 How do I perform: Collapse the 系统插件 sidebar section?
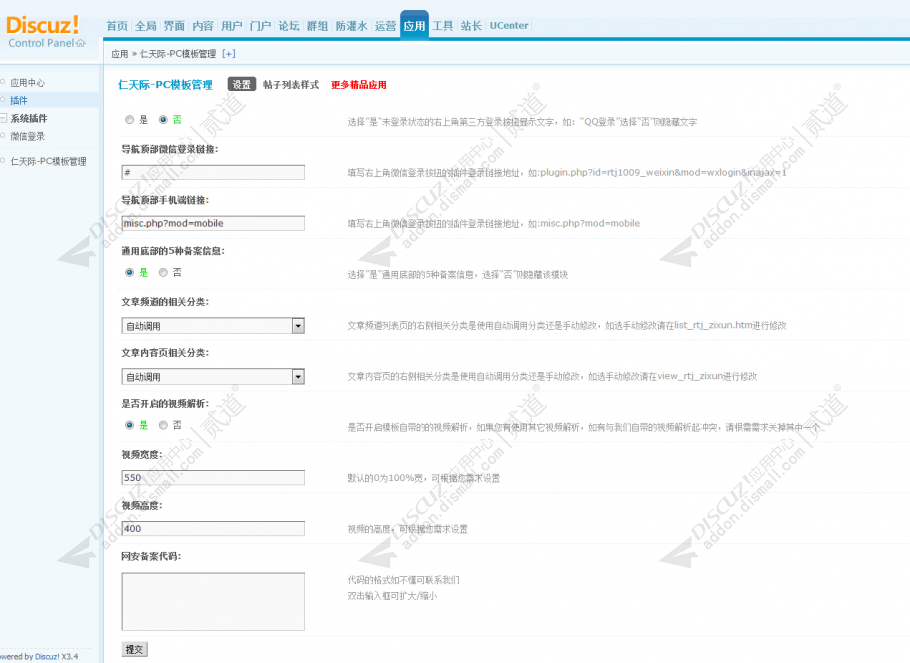coord(3,118)
